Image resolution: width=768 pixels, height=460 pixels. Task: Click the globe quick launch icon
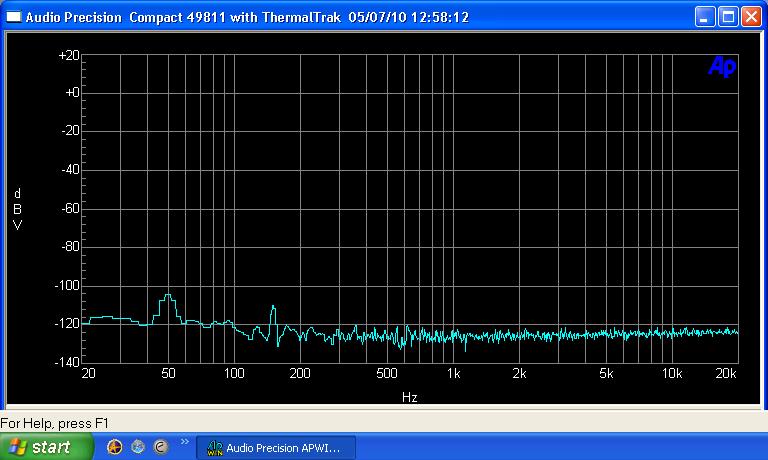point(138,447)
